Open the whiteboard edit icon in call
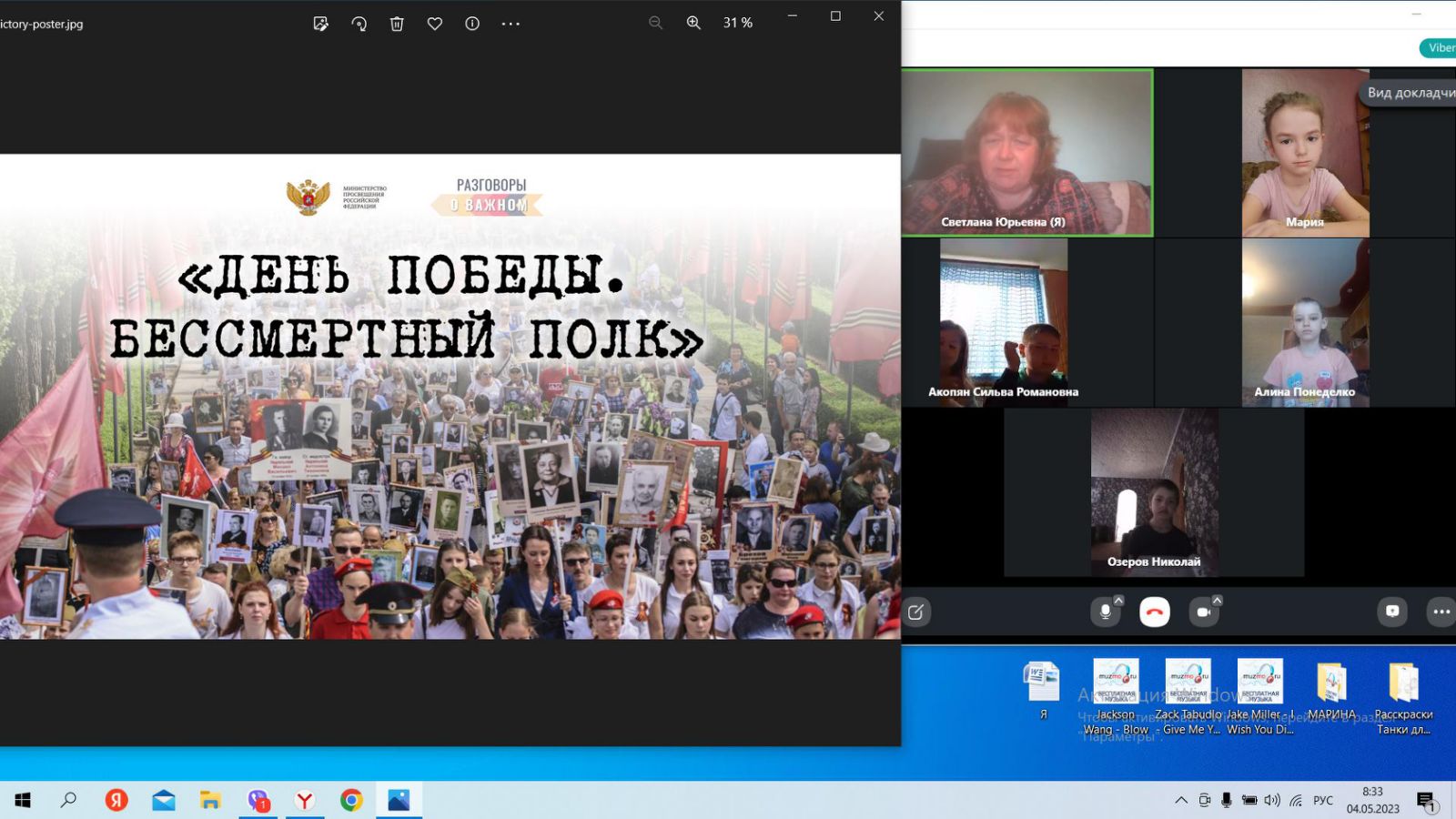The width and height of the screenshot is (1456, 819). (916, 612)
